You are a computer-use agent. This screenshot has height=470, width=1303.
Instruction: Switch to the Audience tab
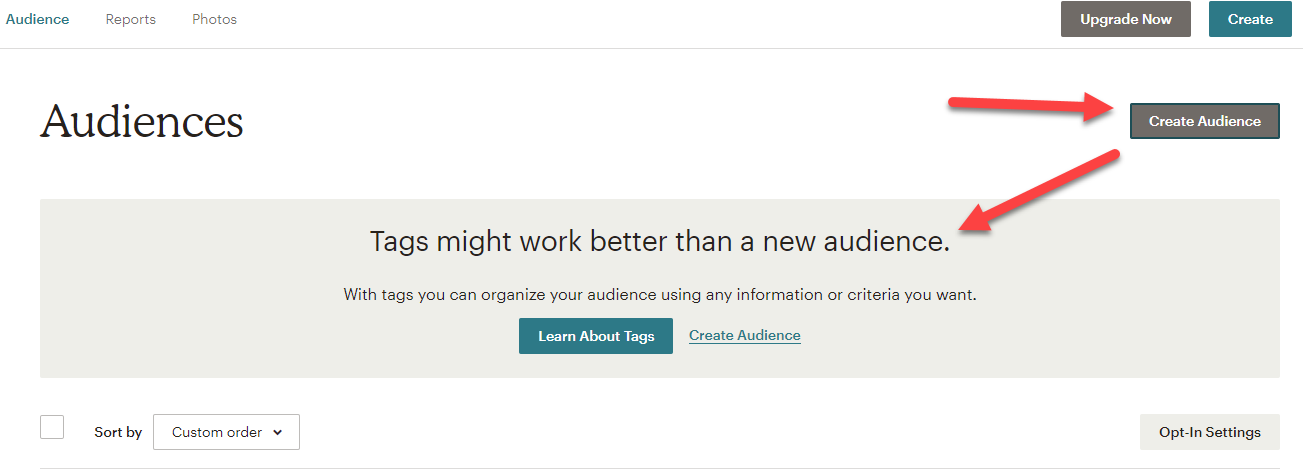pyautogui.click(x=38, y=19)
